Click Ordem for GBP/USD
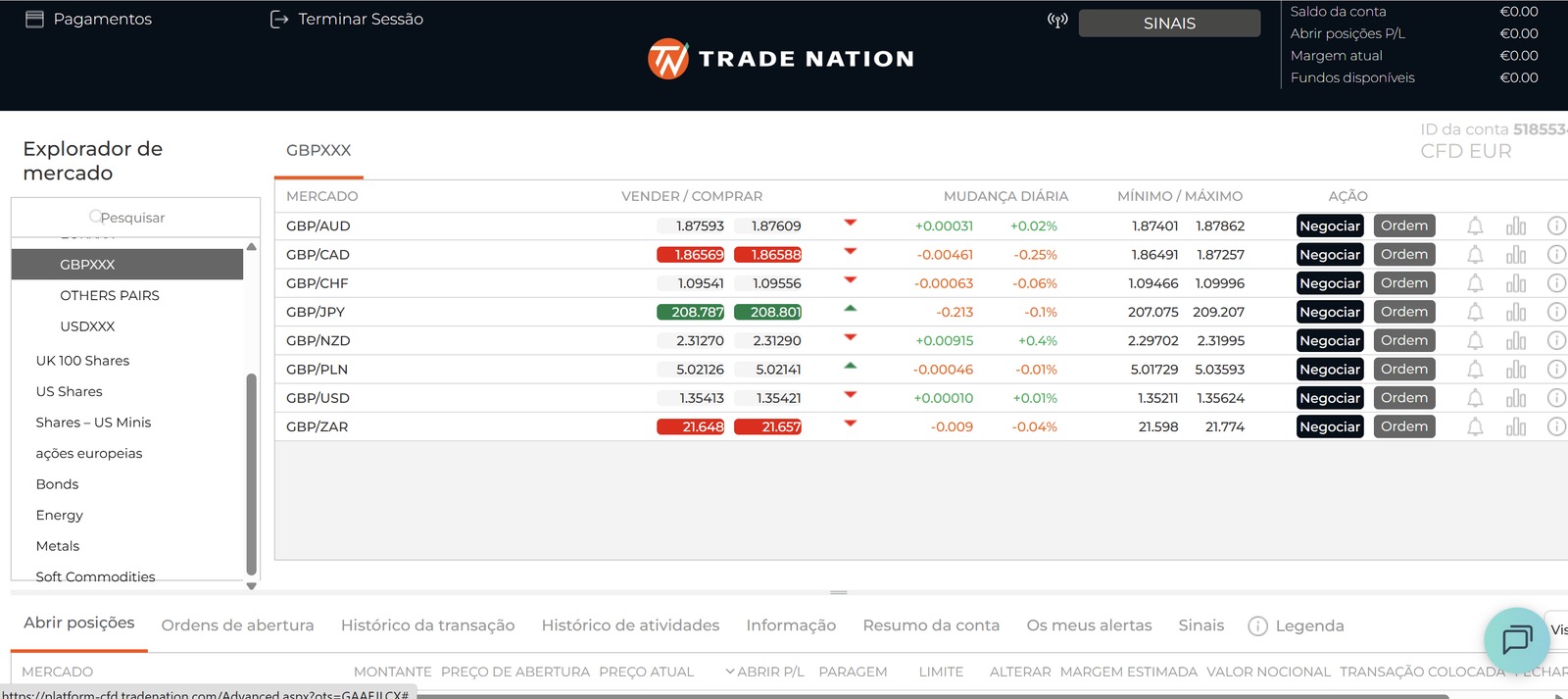 [1404, 397]
